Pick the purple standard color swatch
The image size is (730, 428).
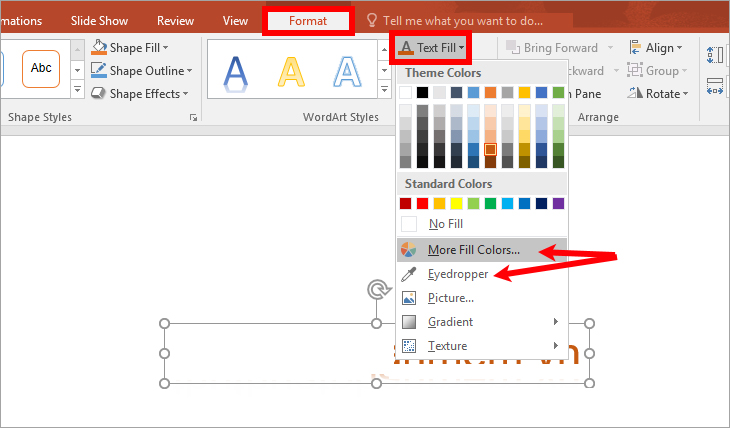pos(558,204)
